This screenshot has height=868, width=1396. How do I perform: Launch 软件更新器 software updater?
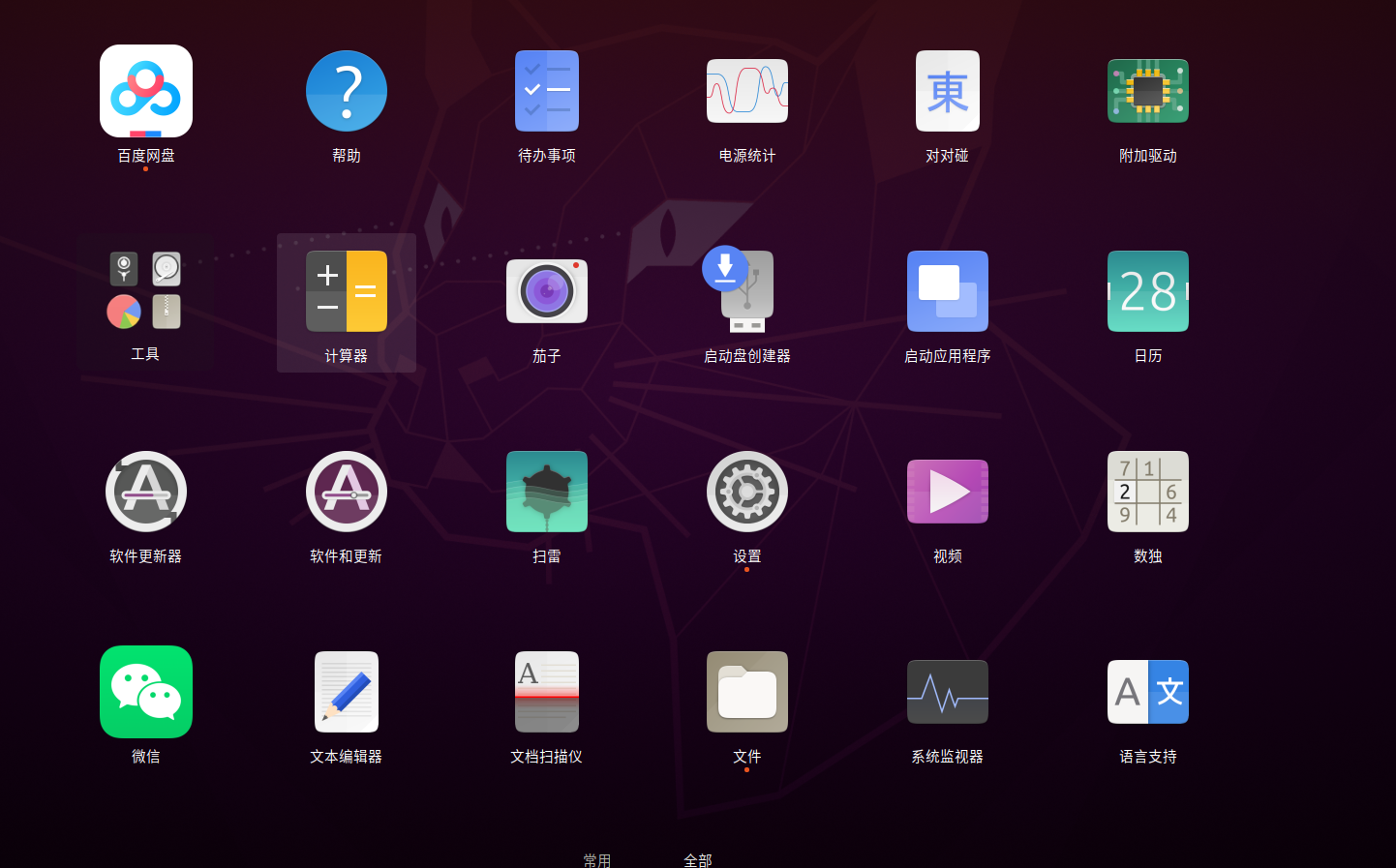(146, 492)
